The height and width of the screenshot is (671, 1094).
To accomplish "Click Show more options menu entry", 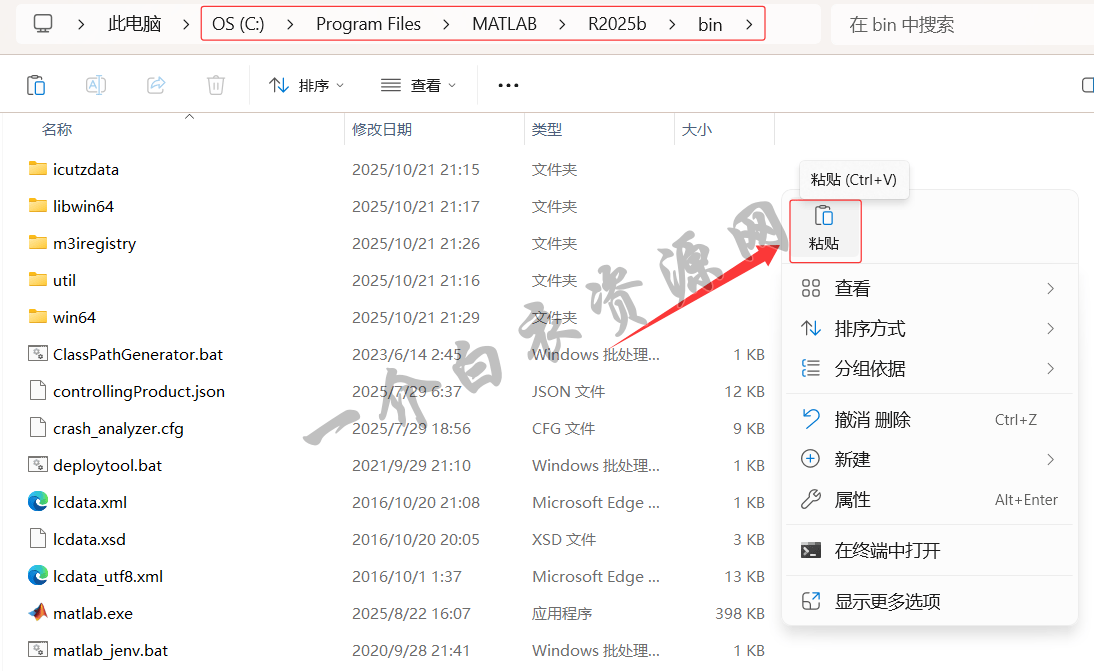I will coord(887,601).
